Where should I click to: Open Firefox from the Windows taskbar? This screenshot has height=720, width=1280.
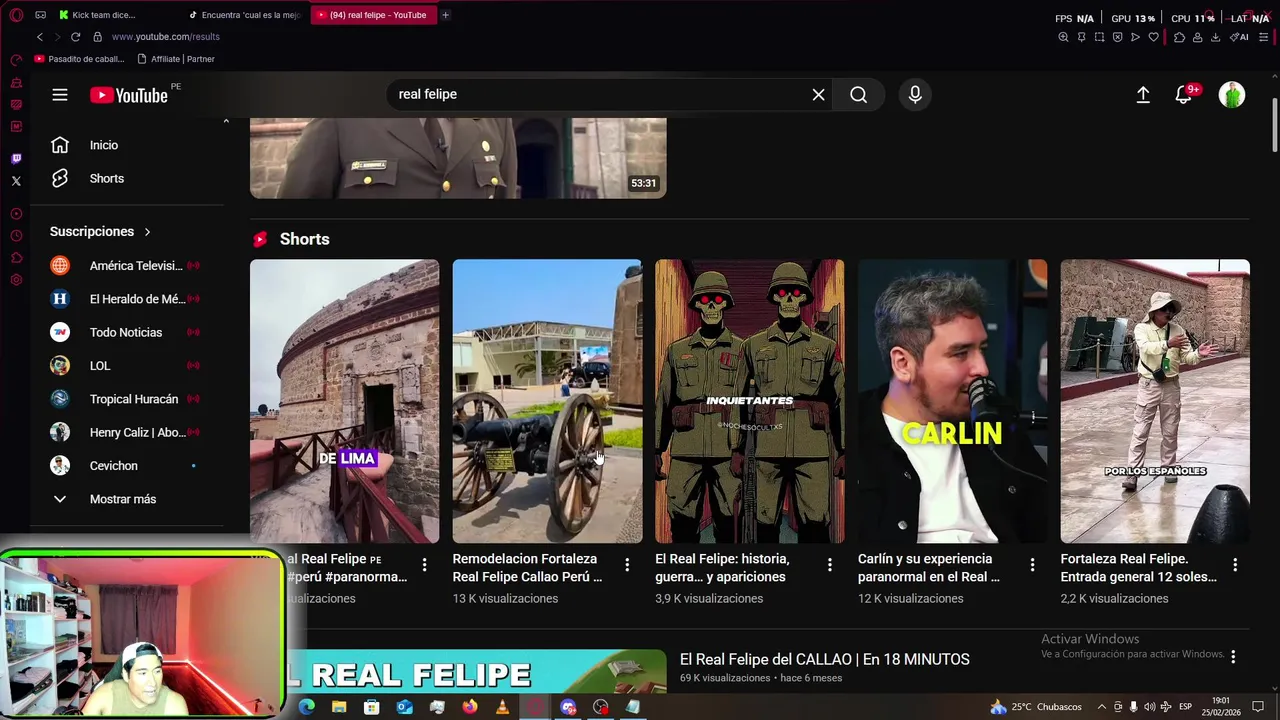[469, 707]
